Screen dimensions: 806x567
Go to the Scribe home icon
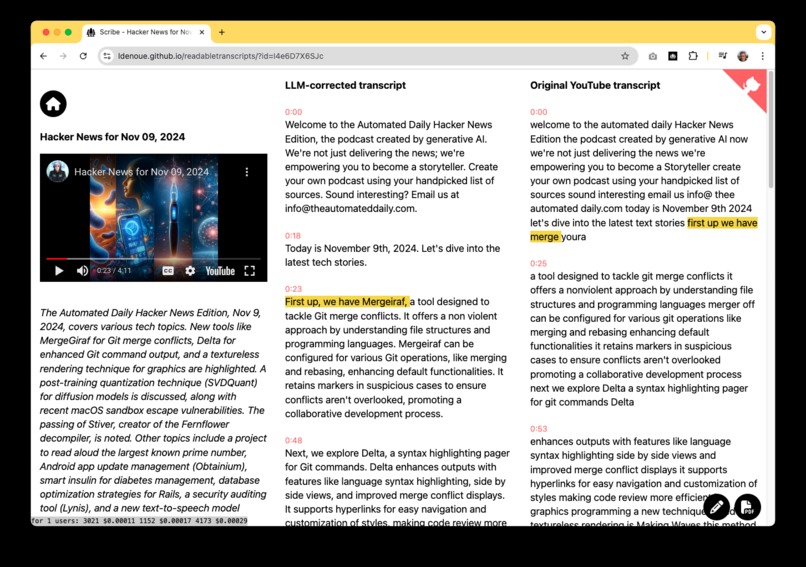(x=53, y=104)
